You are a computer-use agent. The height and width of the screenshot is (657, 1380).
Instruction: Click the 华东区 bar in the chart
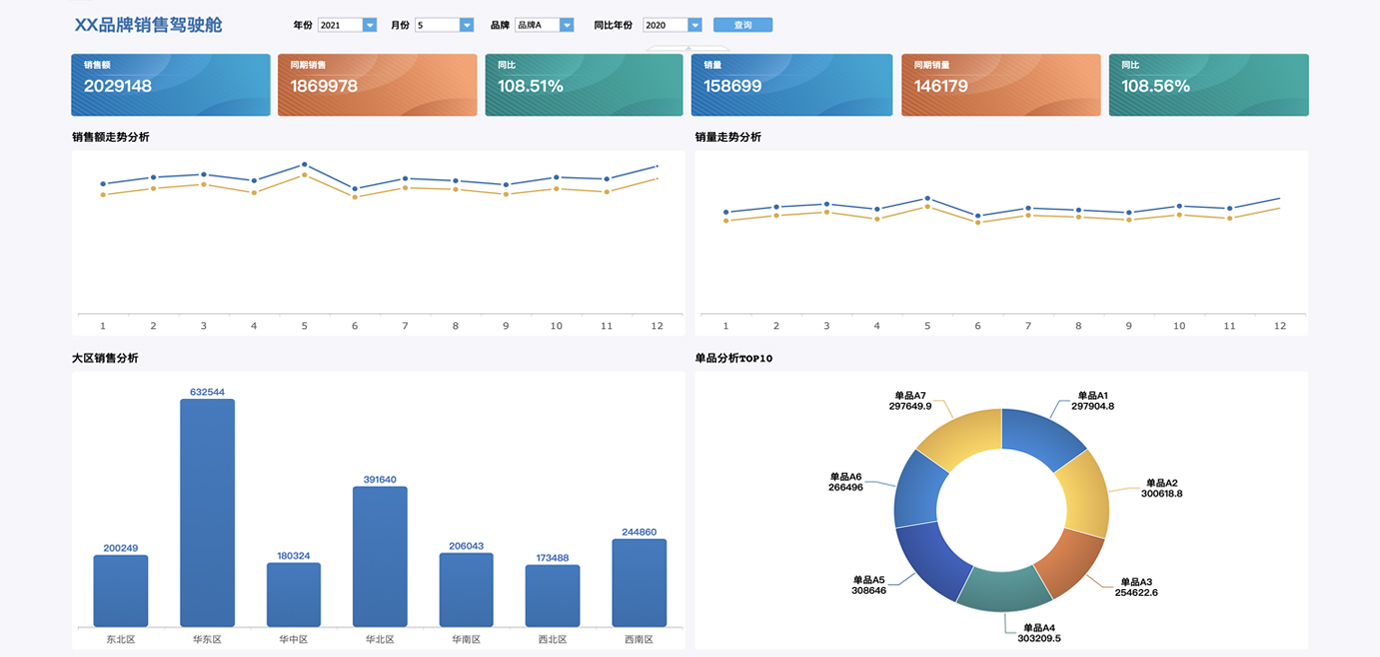coord(207,512)
